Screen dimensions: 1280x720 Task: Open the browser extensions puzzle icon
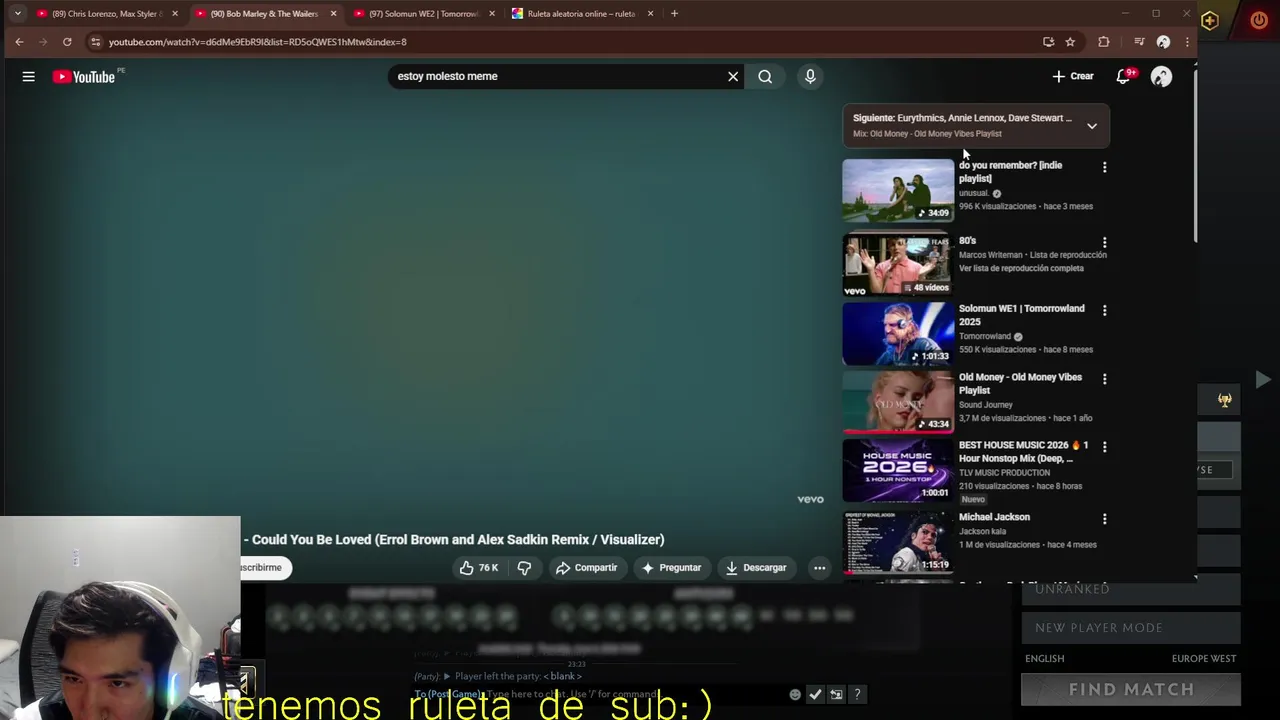click(1104, 42)
